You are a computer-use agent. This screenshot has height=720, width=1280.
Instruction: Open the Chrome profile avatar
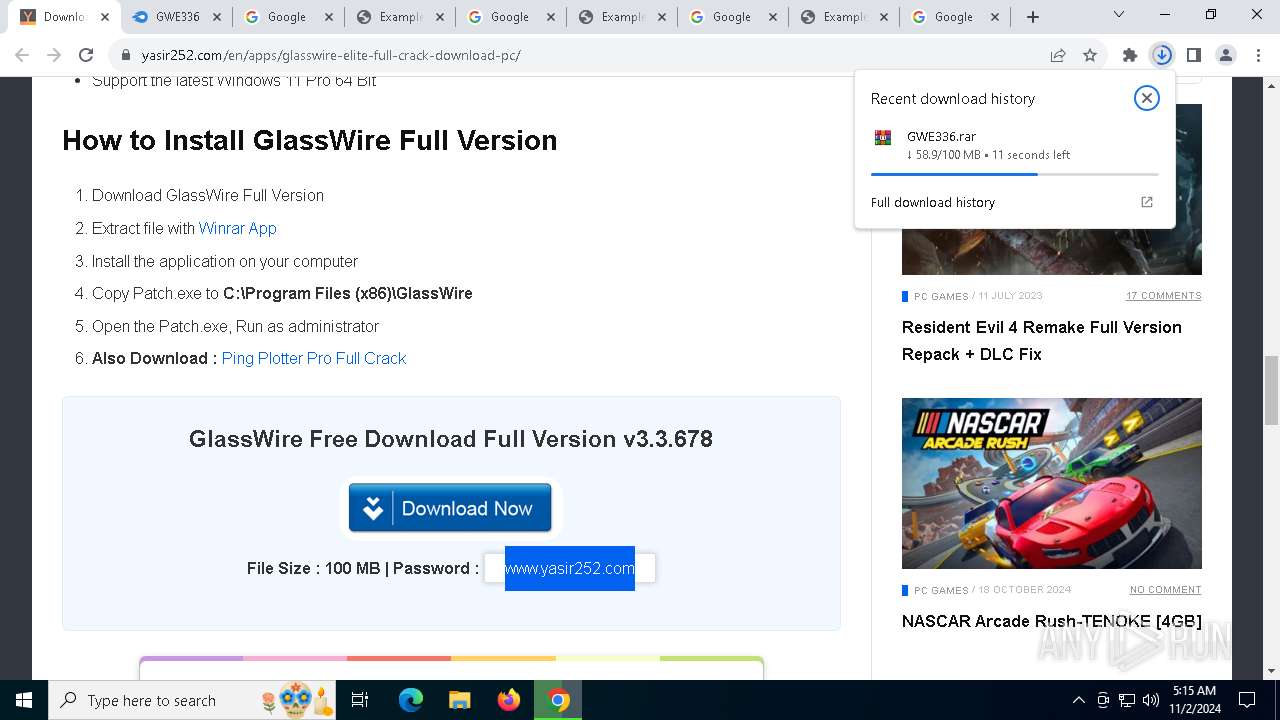pyautogui.click(x=1226, y=56)
